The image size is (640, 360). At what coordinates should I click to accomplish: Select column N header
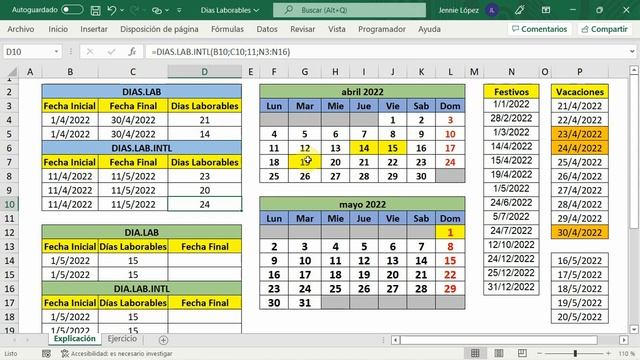pos(511,72)
